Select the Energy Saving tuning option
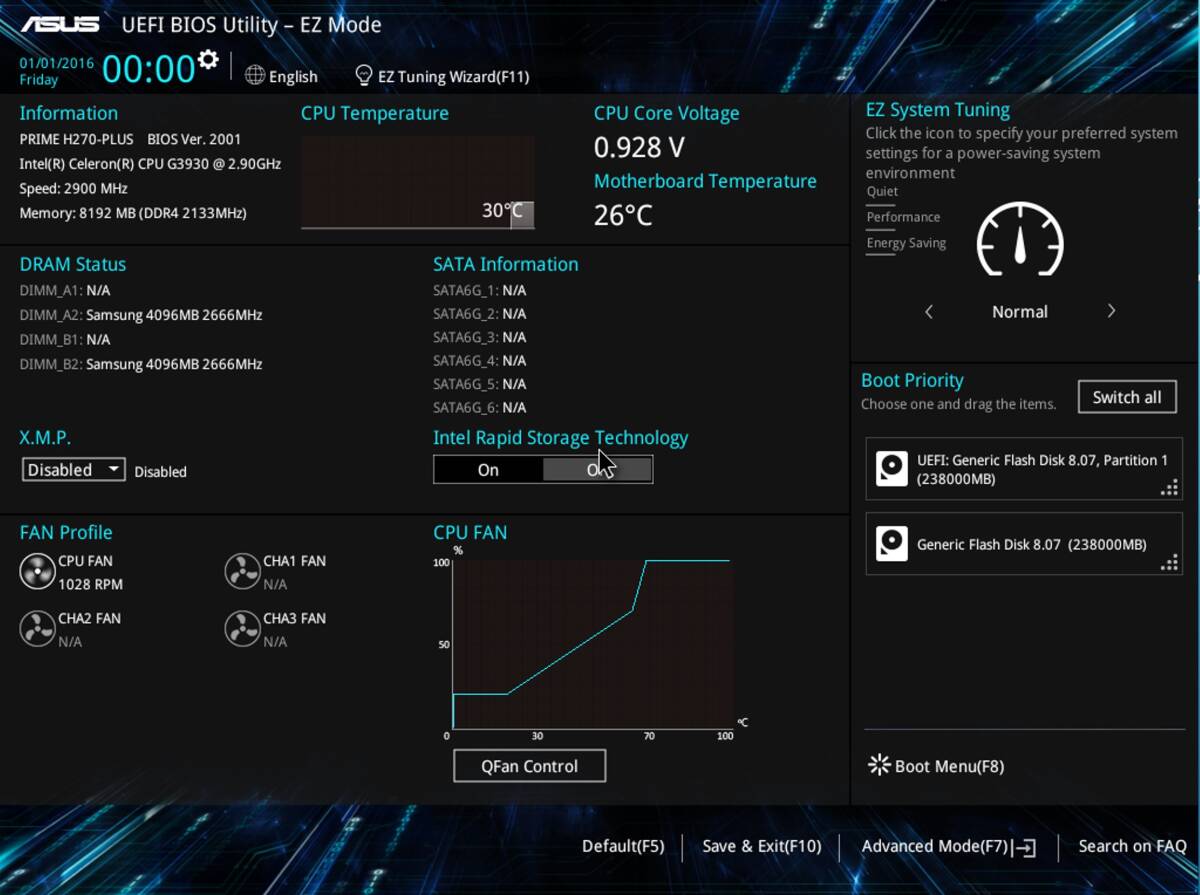 [906, 244]
